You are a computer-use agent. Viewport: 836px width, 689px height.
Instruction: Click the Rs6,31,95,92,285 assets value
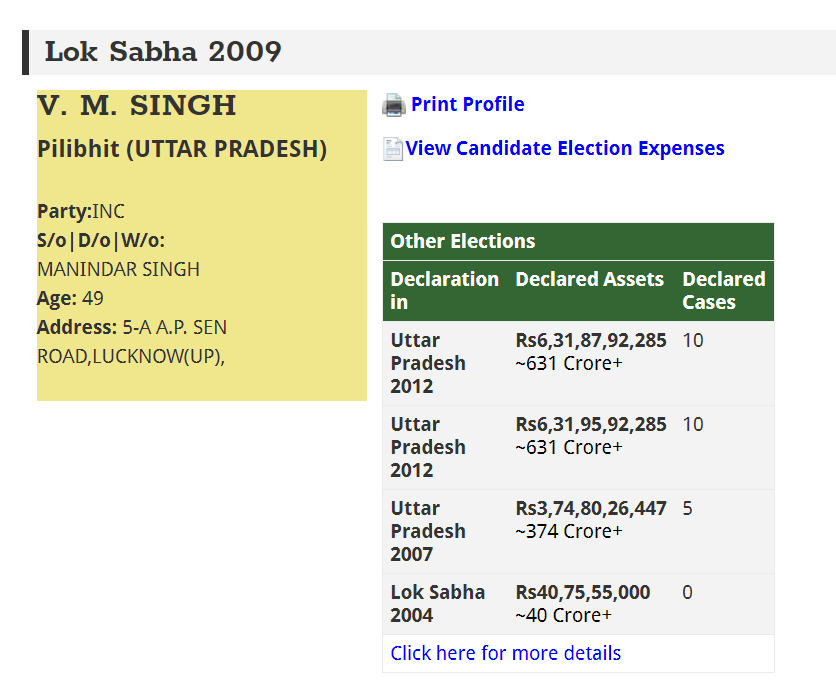click(590, 425)
